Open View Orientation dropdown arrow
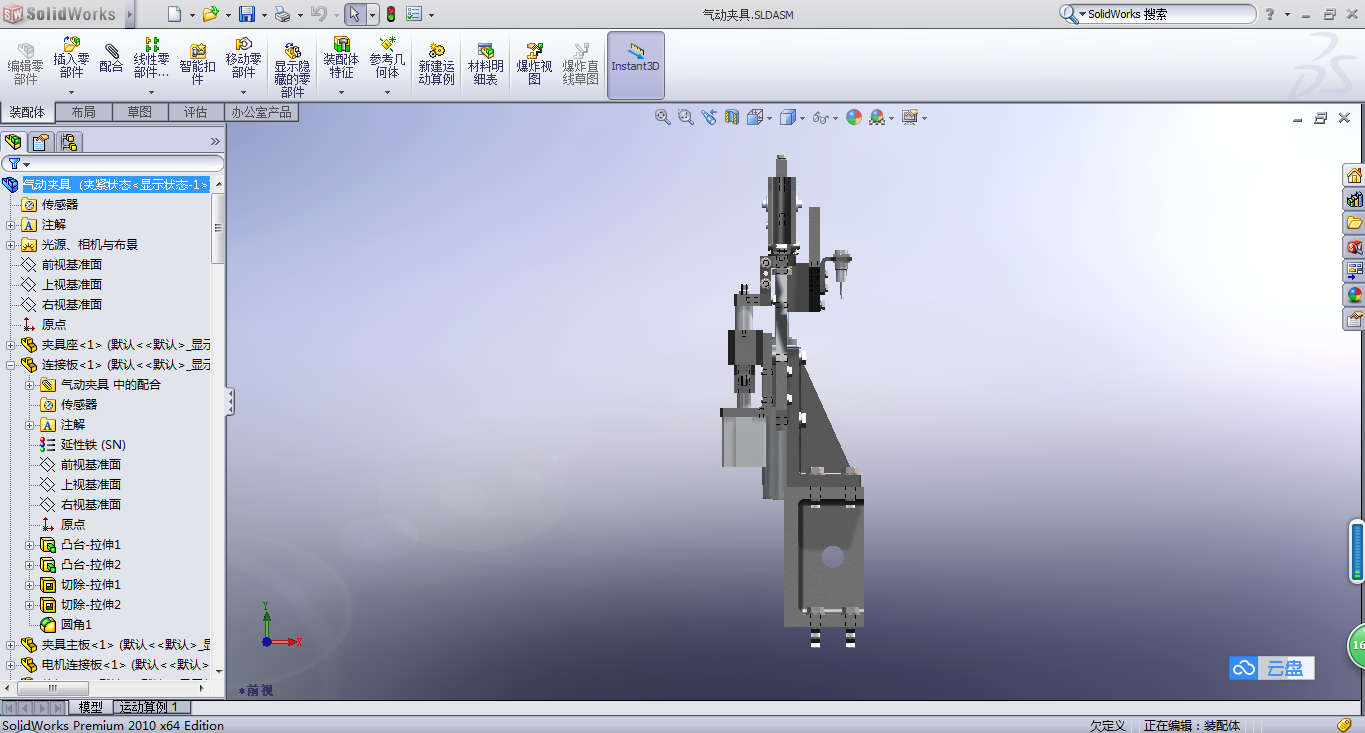1365x733 pixels. point(769,119)
